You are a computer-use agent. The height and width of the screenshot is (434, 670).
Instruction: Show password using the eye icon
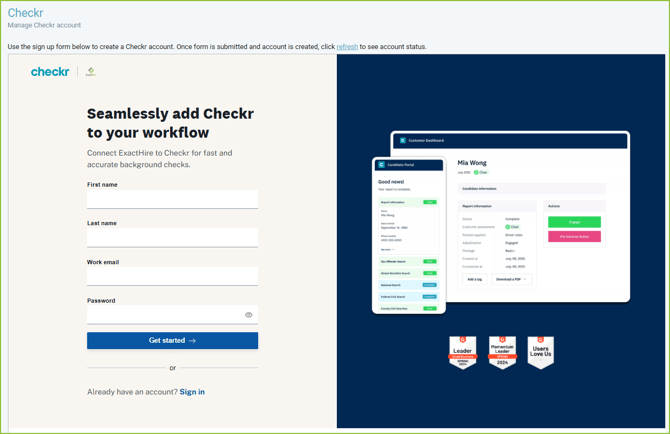click(249, 315)
